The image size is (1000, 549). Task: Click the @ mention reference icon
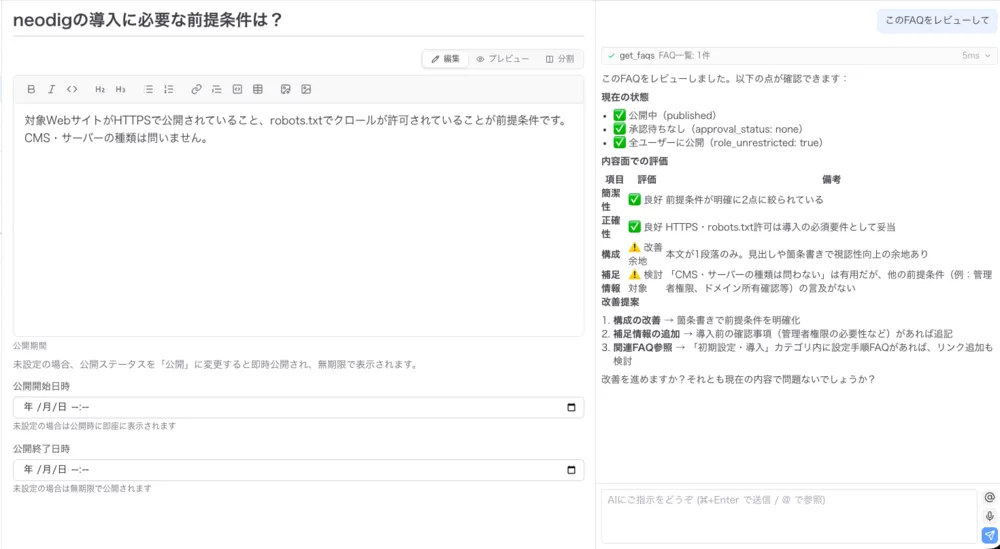989,497
